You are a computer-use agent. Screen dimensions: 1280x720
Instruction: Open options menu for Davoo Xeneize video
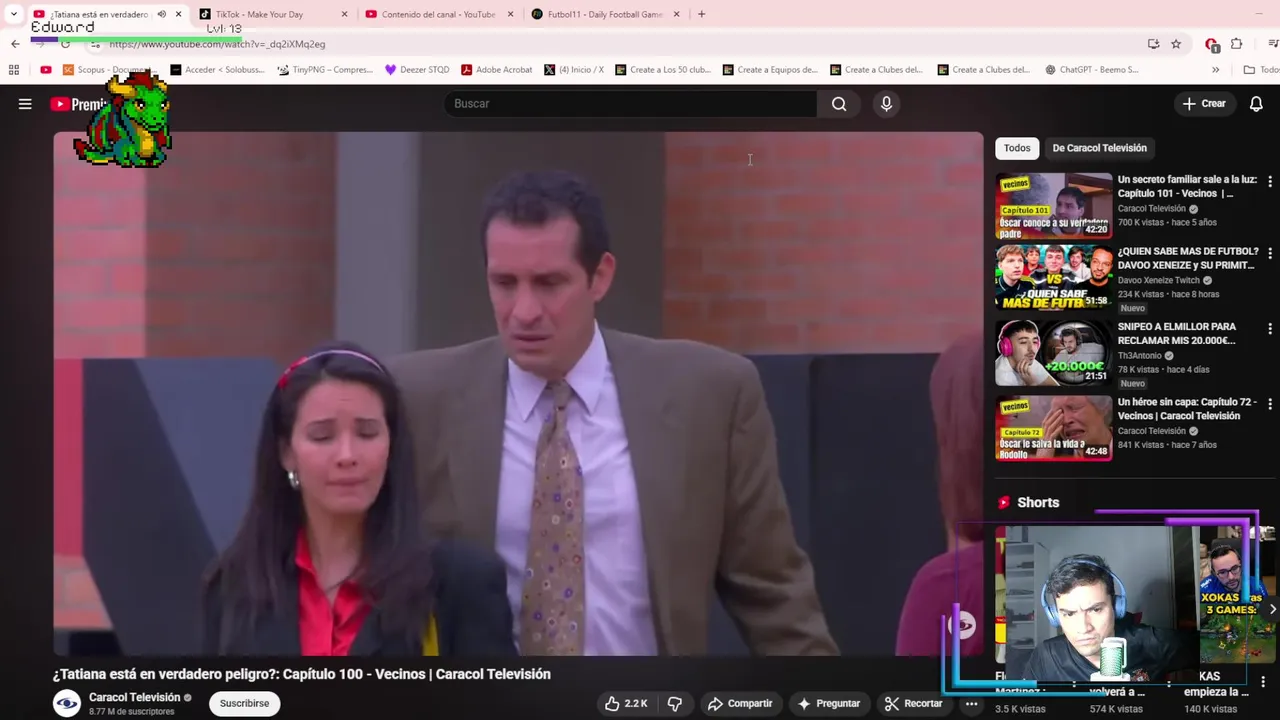coord(1270,253)
